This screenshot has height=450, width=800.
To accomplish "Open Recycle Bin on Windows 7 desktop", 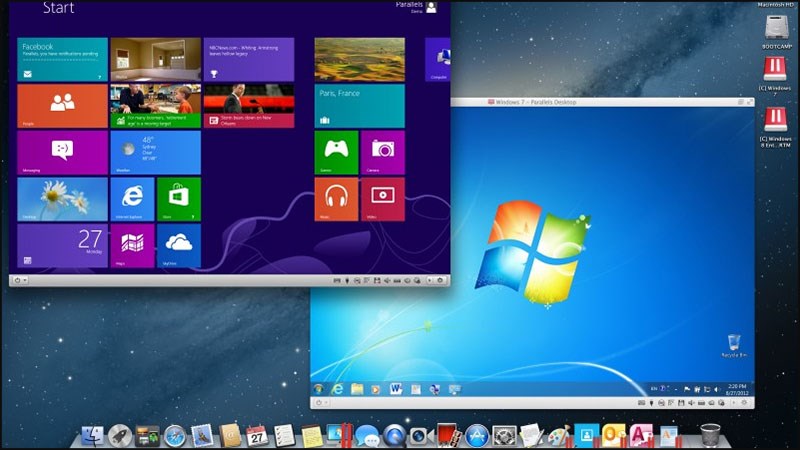I will (734, 345).
